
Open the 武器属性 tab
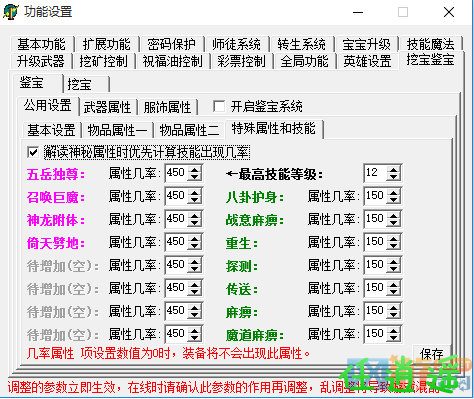pyautogui.click(x=107, y=107)
